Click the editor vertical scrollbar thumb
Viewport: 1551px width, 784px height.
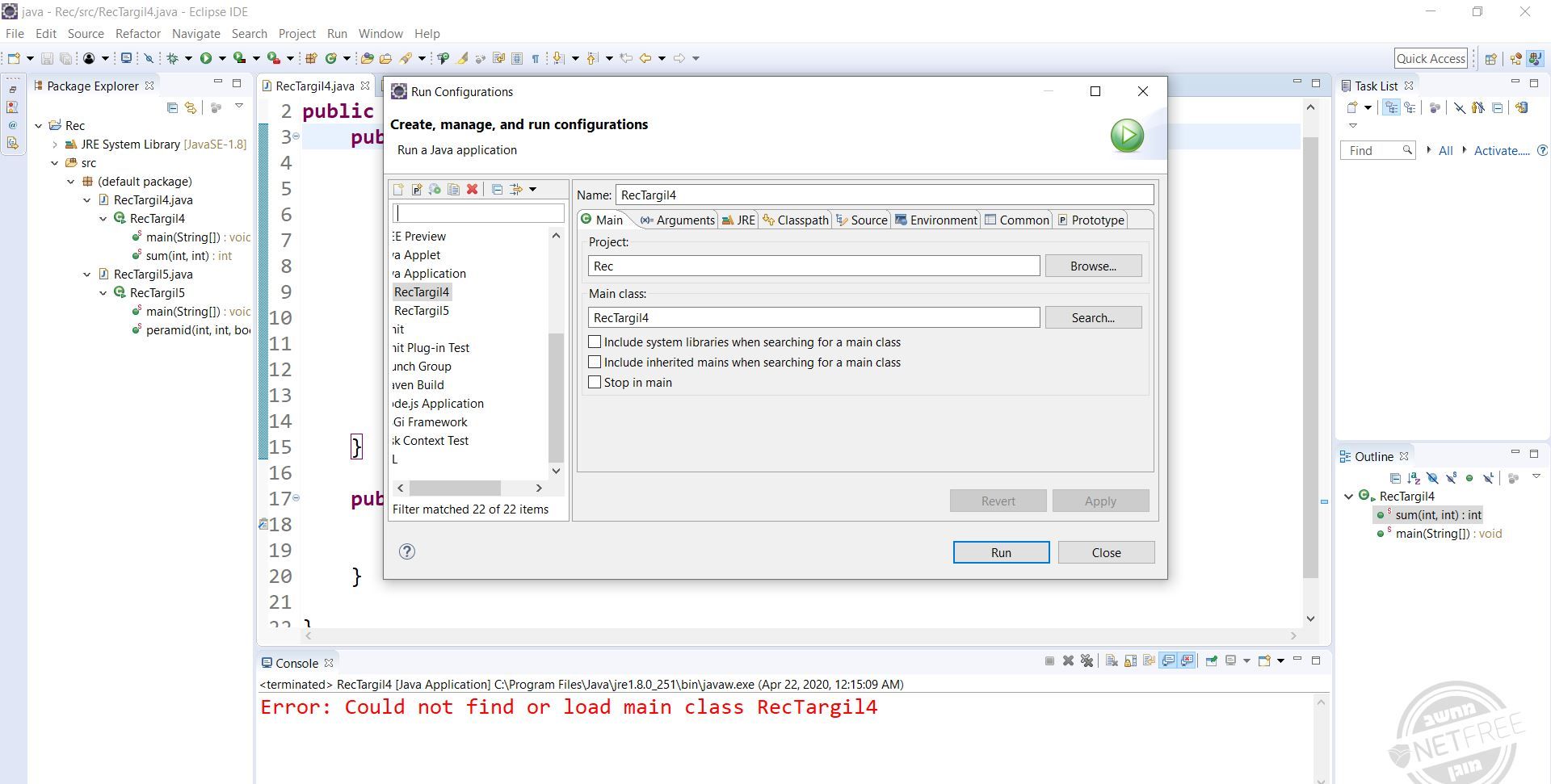pyautogui.click(x=1310, y=358)
